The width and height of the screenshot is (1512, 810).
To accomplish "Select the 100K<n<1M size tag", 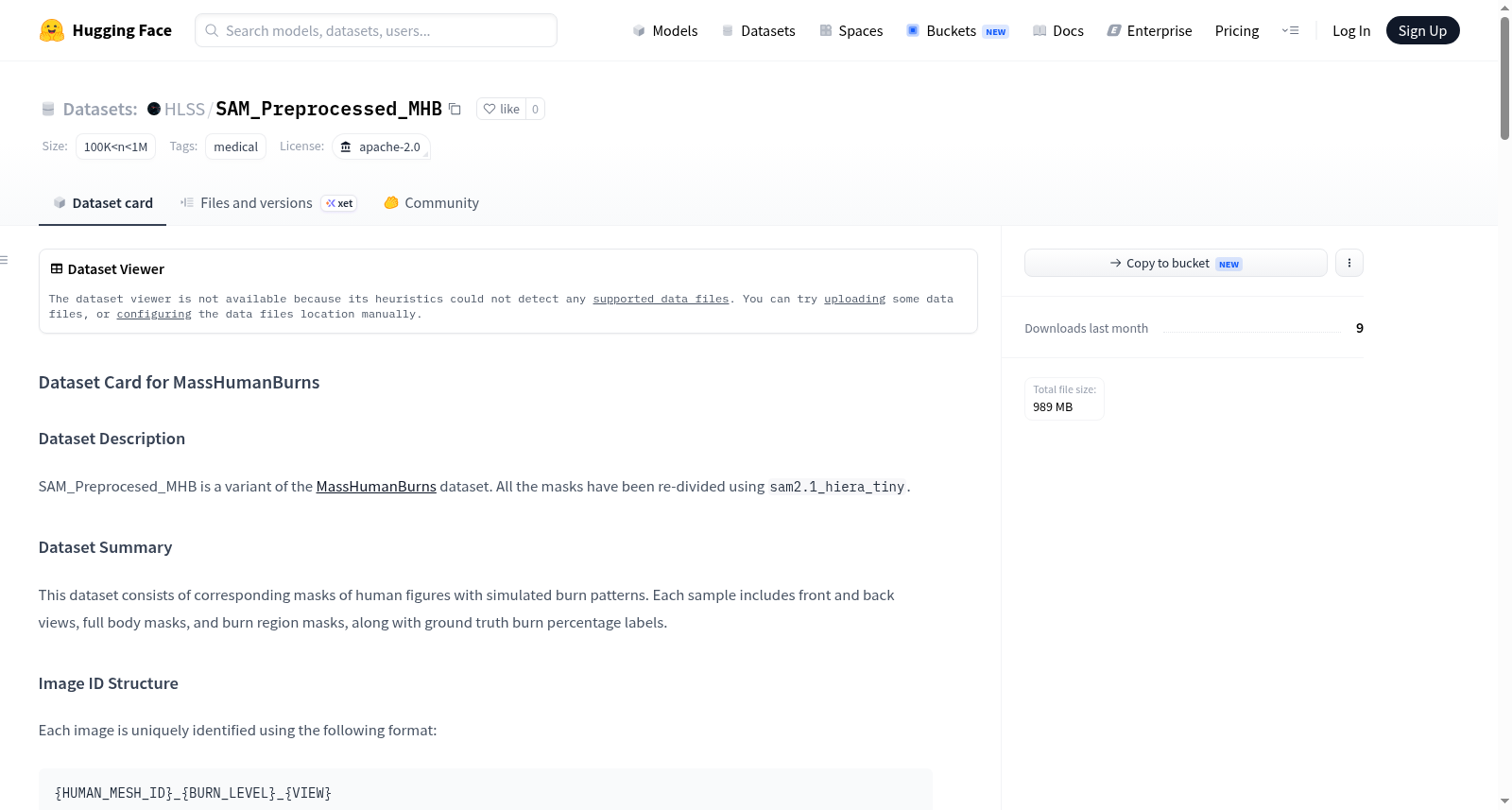I will click(x=115, y=146).
